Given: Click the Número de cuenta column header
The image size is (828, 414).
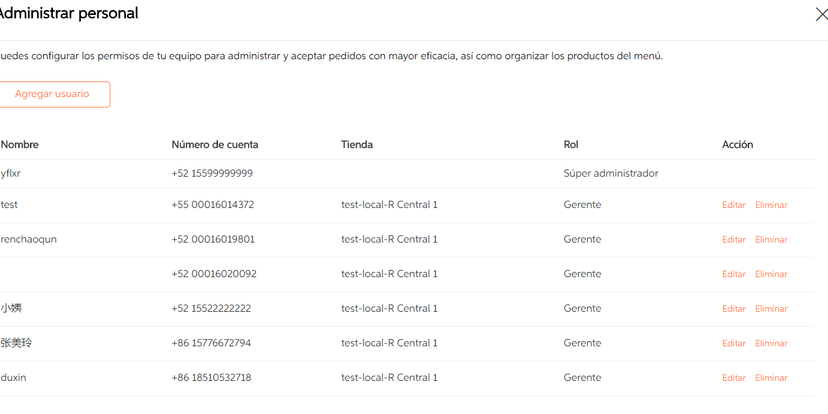Looking at the screenshot, I should pos(214,145).
